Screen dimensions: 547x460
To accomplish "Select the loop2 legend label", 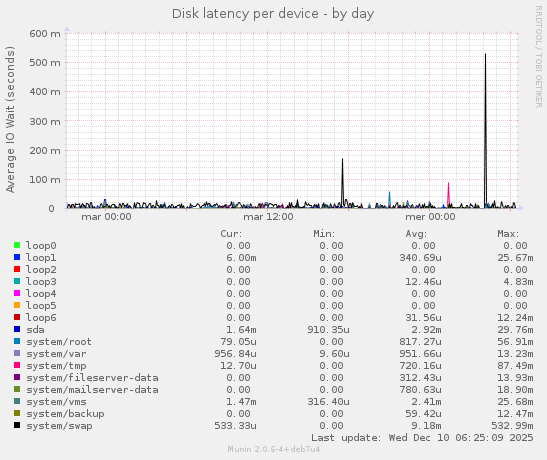I will pyautogui.click(x=41, y=270).
